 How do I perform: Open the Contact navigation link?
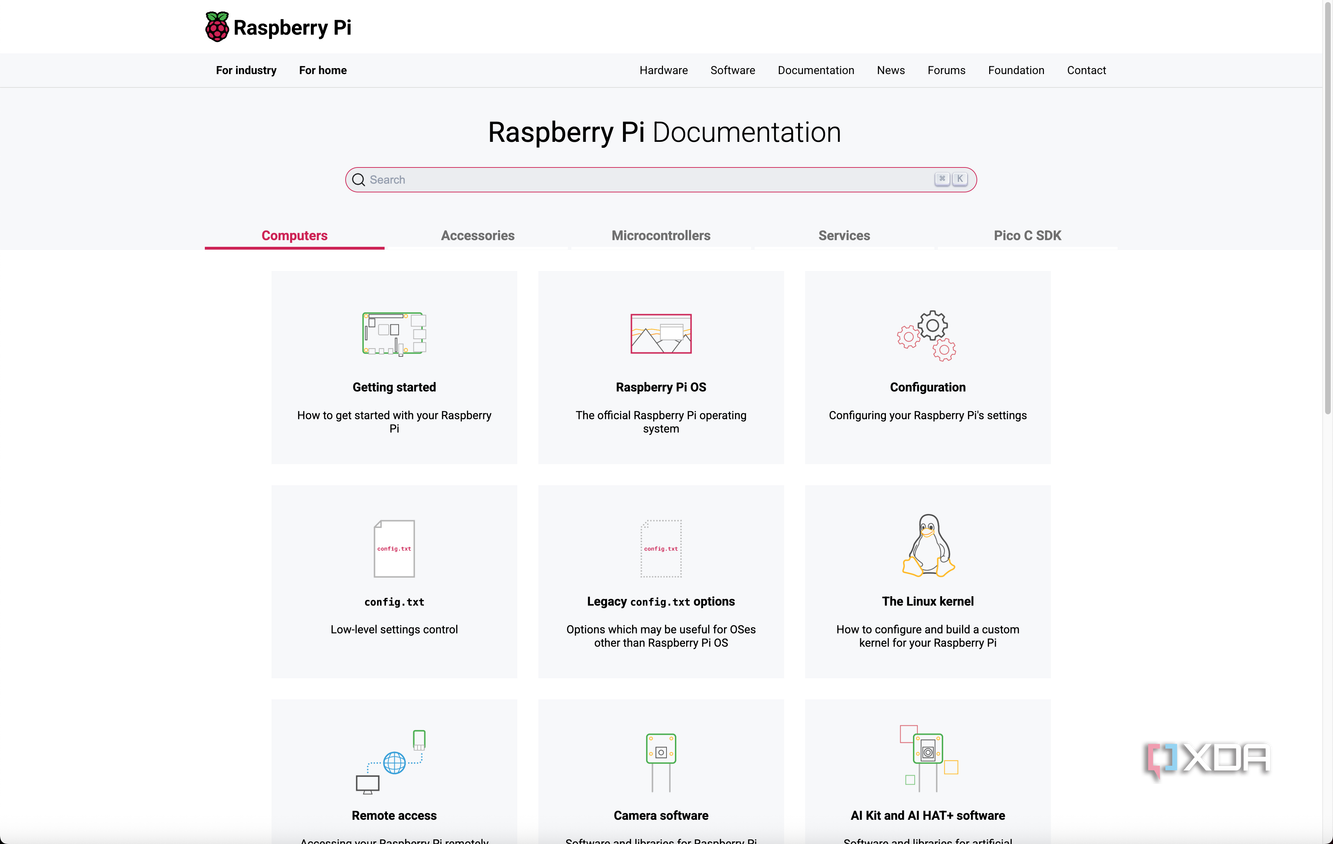(x=1086, y=70)
